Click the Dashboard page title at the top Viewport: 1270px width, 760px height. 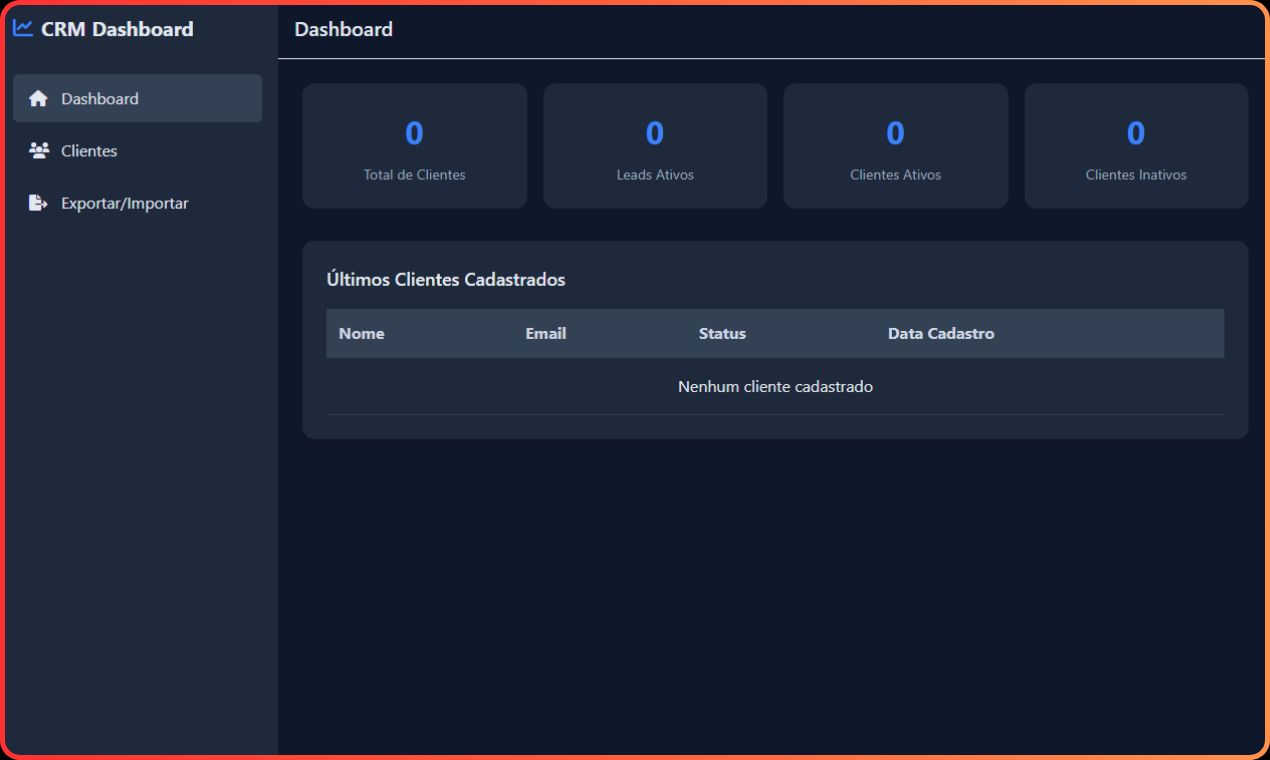point(343,29)
